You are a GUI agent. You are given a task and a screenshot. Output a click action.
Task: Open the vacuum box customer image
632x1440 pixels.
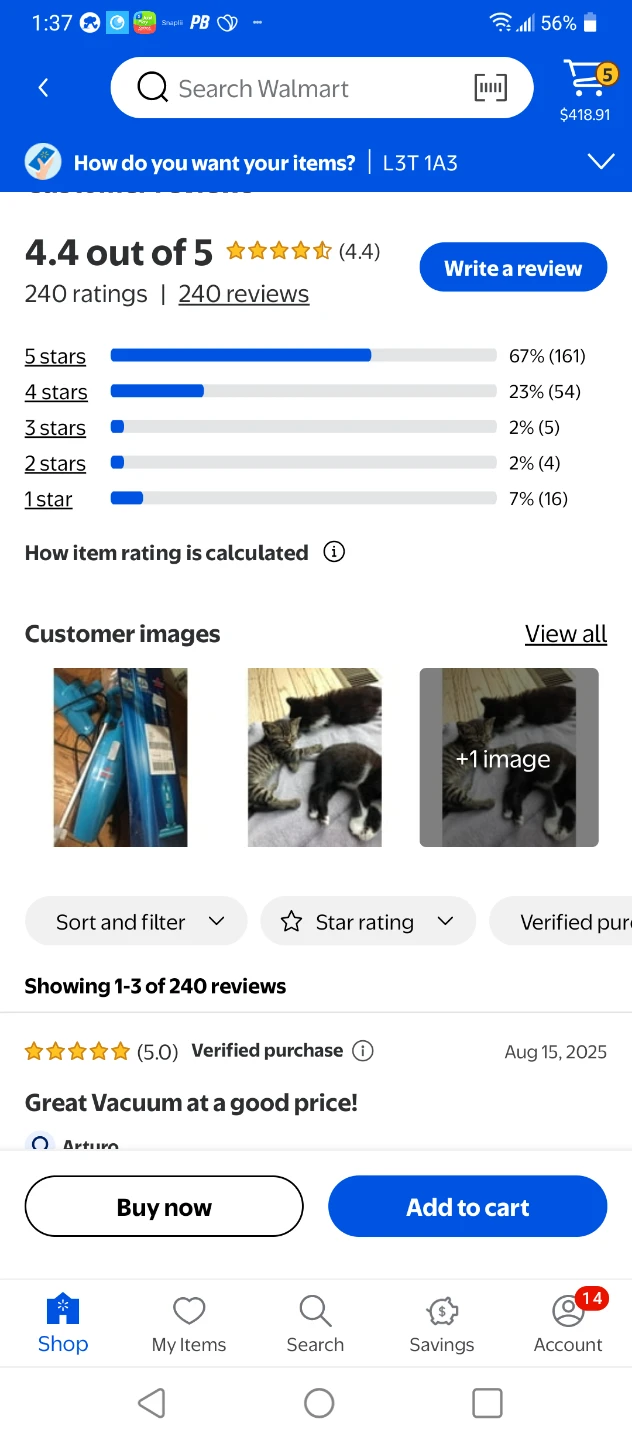(121, 757)
